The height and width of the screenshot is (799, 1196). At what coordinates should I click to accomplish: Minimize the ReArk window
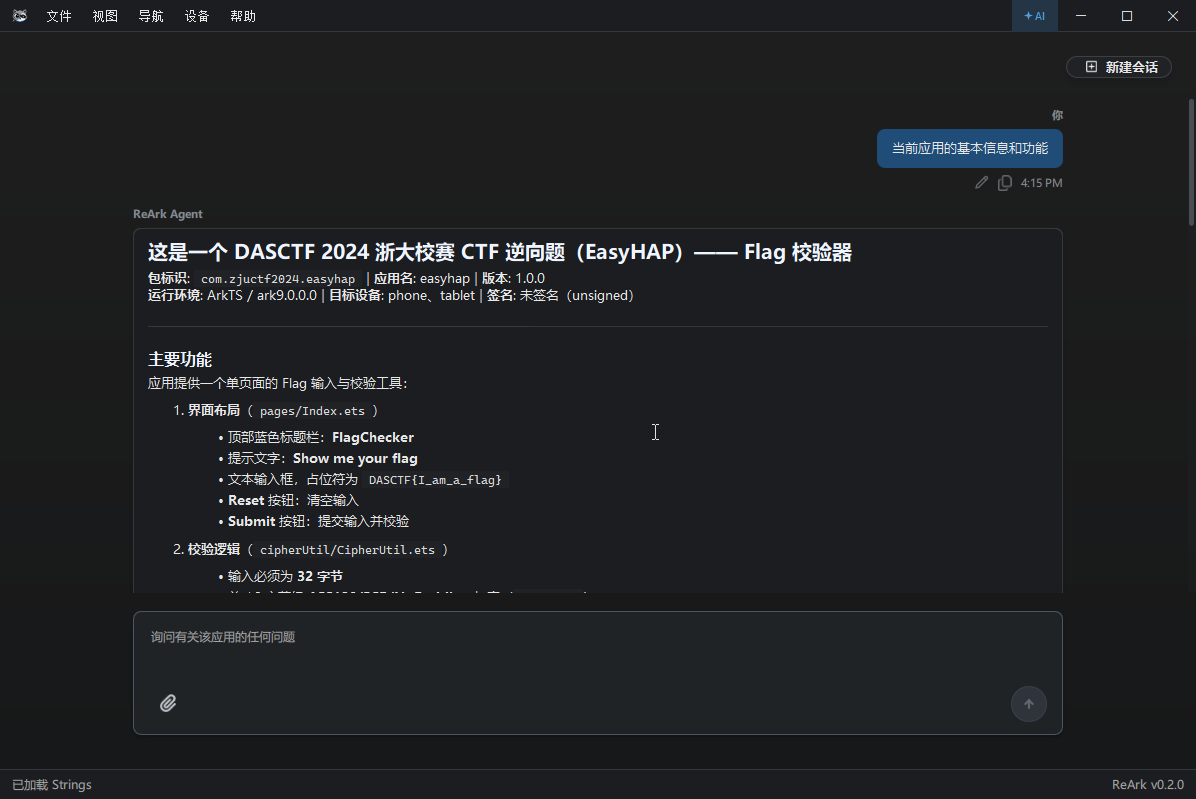tap(1081, 16)
